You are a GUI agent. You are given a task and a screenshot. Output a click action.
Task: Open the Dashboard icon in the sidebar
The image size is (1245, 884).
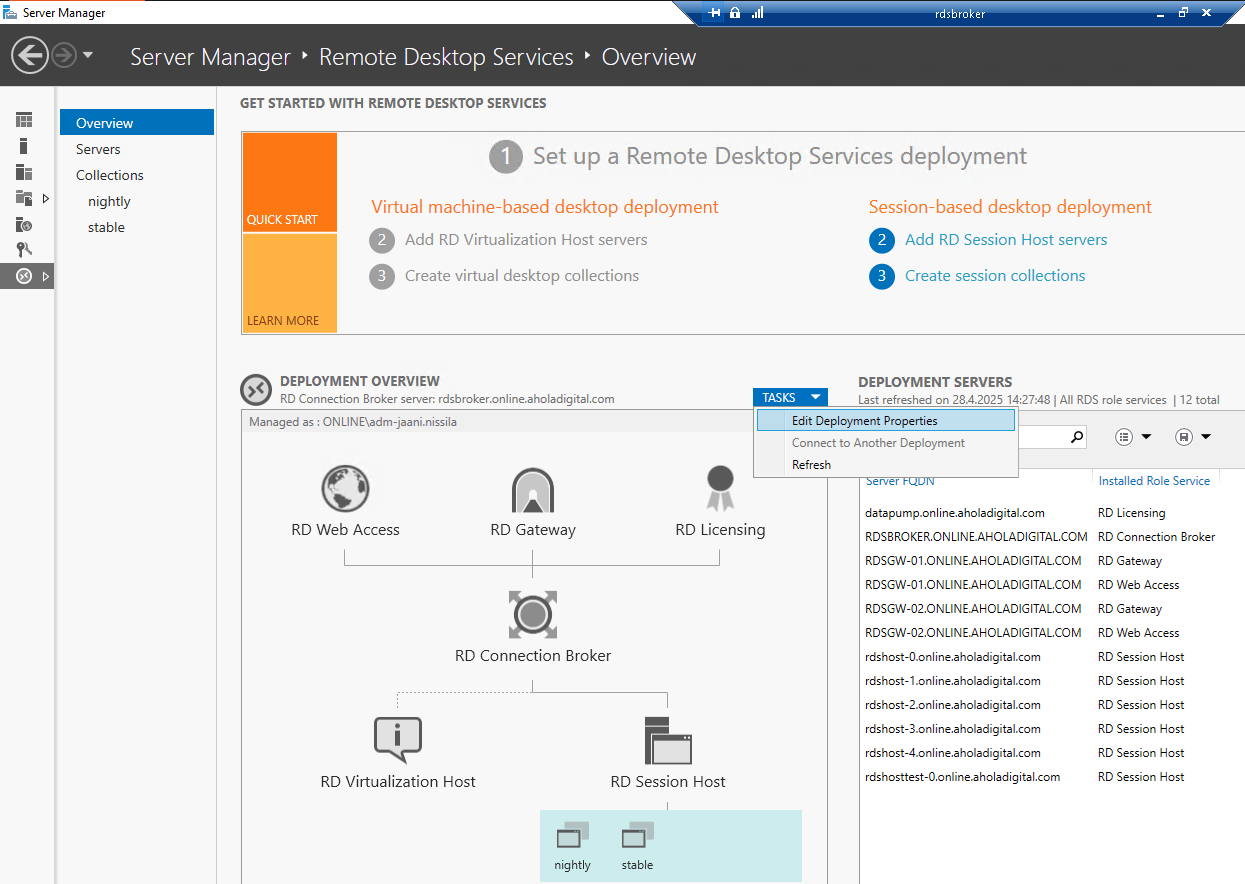tap(24, 120)
